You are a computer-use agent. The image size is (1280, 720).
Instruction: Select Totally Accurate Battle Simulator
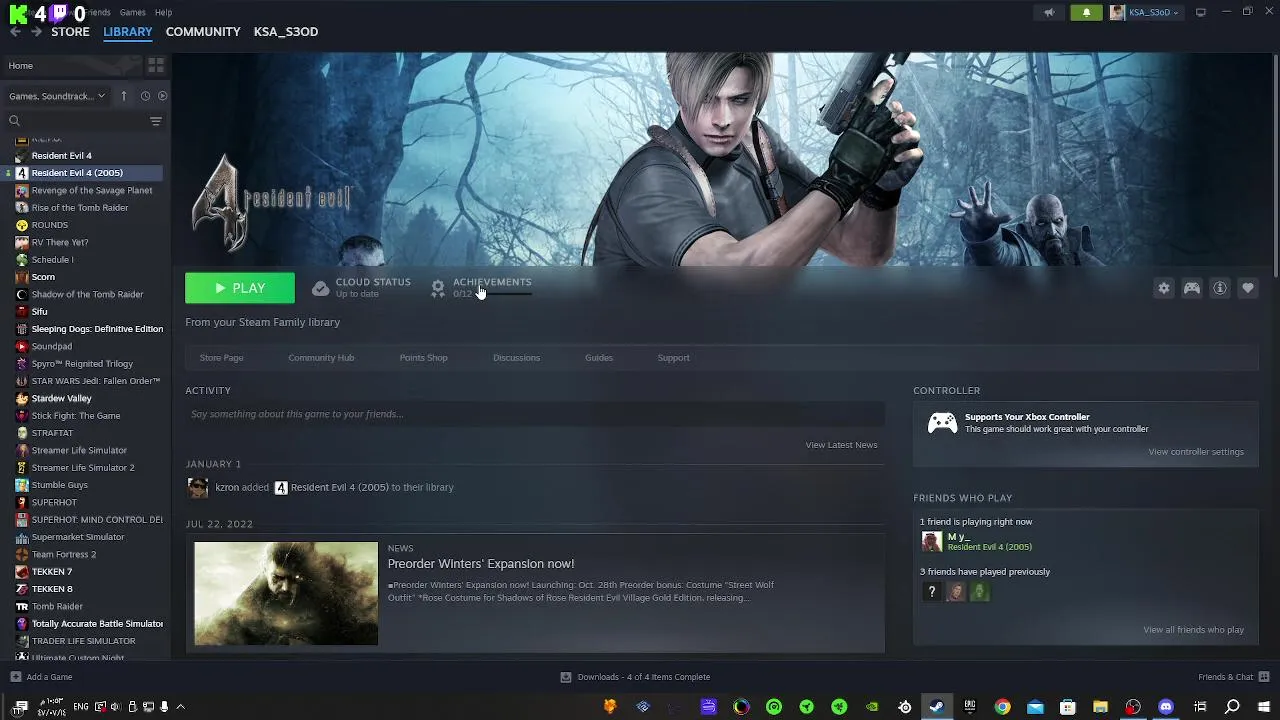97,624
